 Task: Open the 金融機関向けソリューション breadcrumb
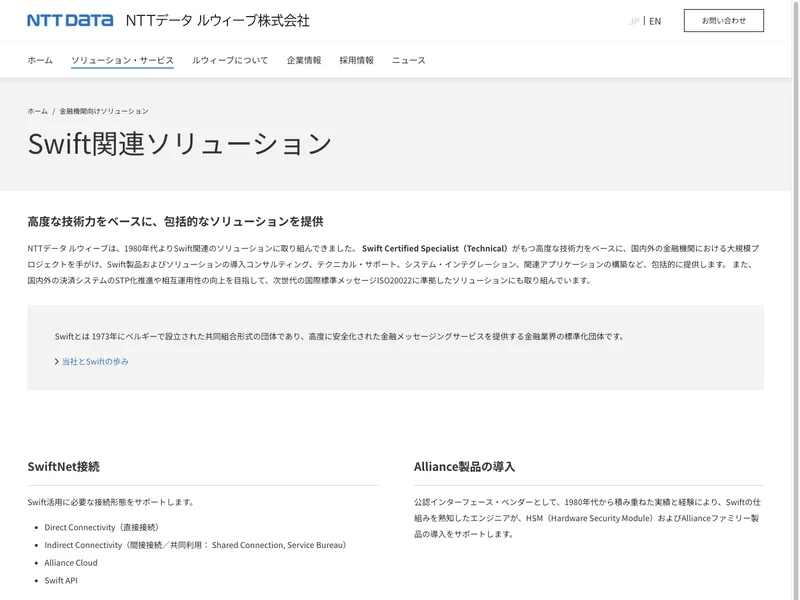(104, 111)
